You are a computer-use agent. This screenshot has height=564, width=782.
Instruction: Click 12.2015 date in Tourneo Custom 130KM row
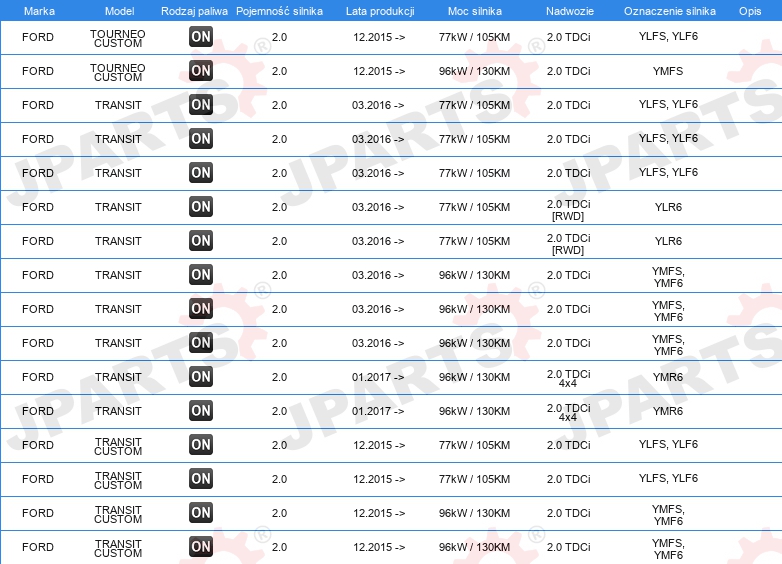379,71
